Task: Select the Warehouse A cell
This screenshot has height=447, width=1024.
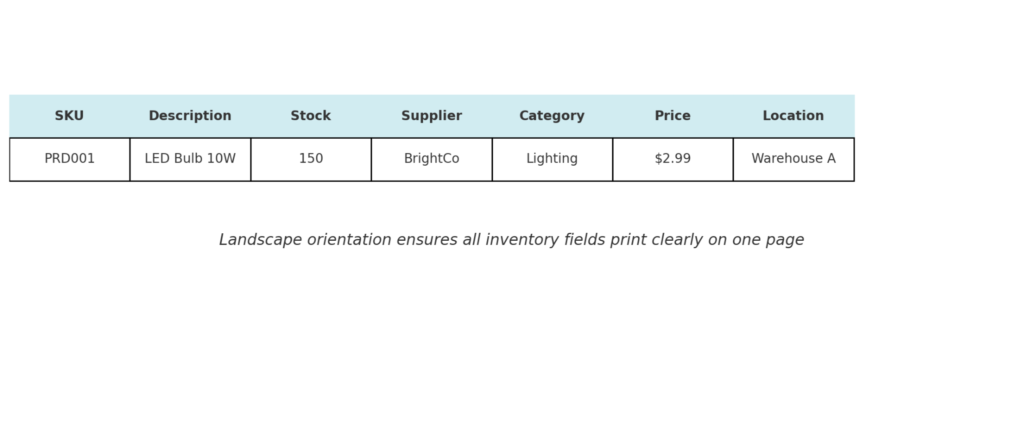Action: (793, 159)
